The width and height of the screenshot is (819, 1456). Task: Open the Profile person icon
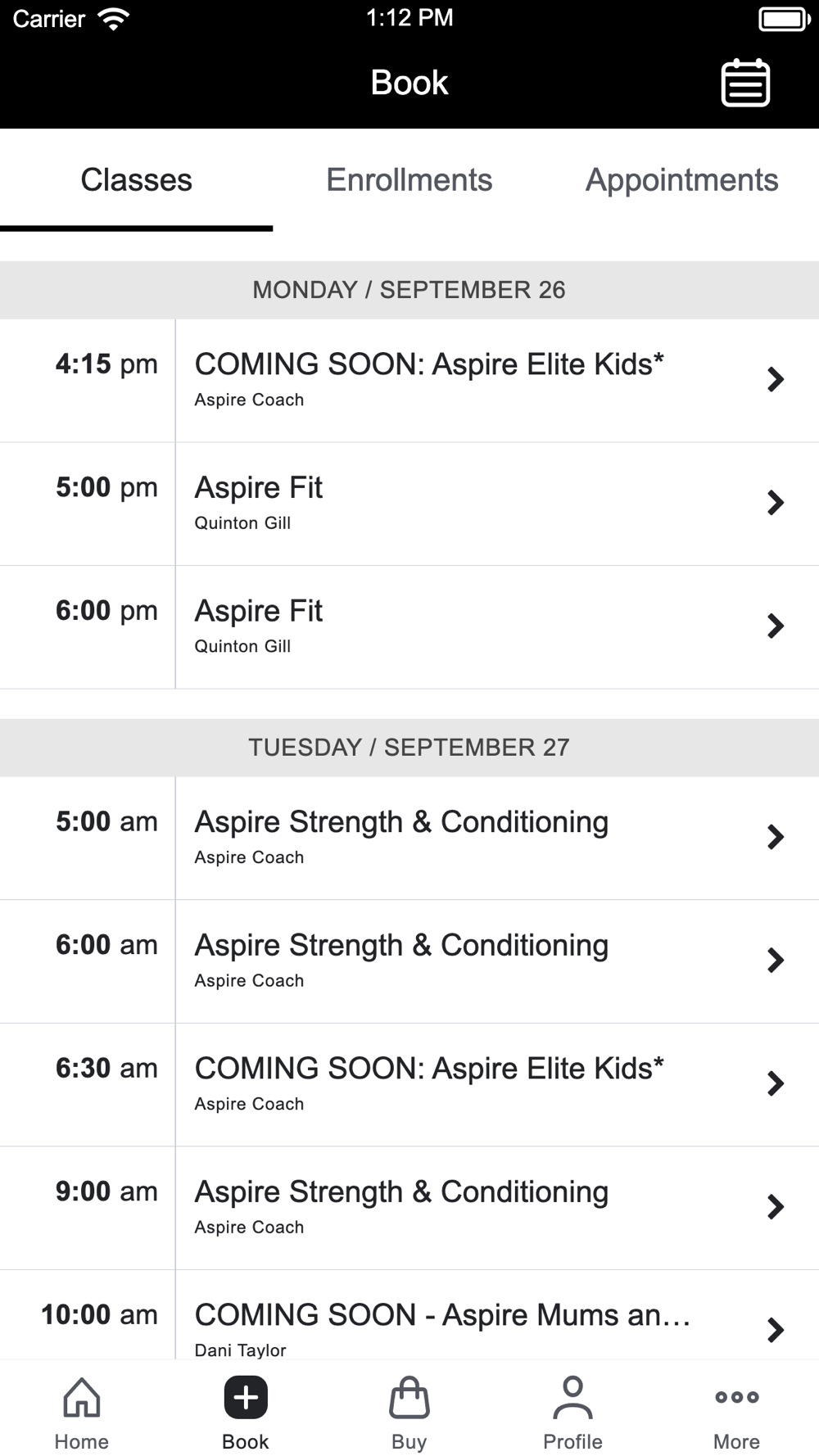click(x=573, y=1397)
